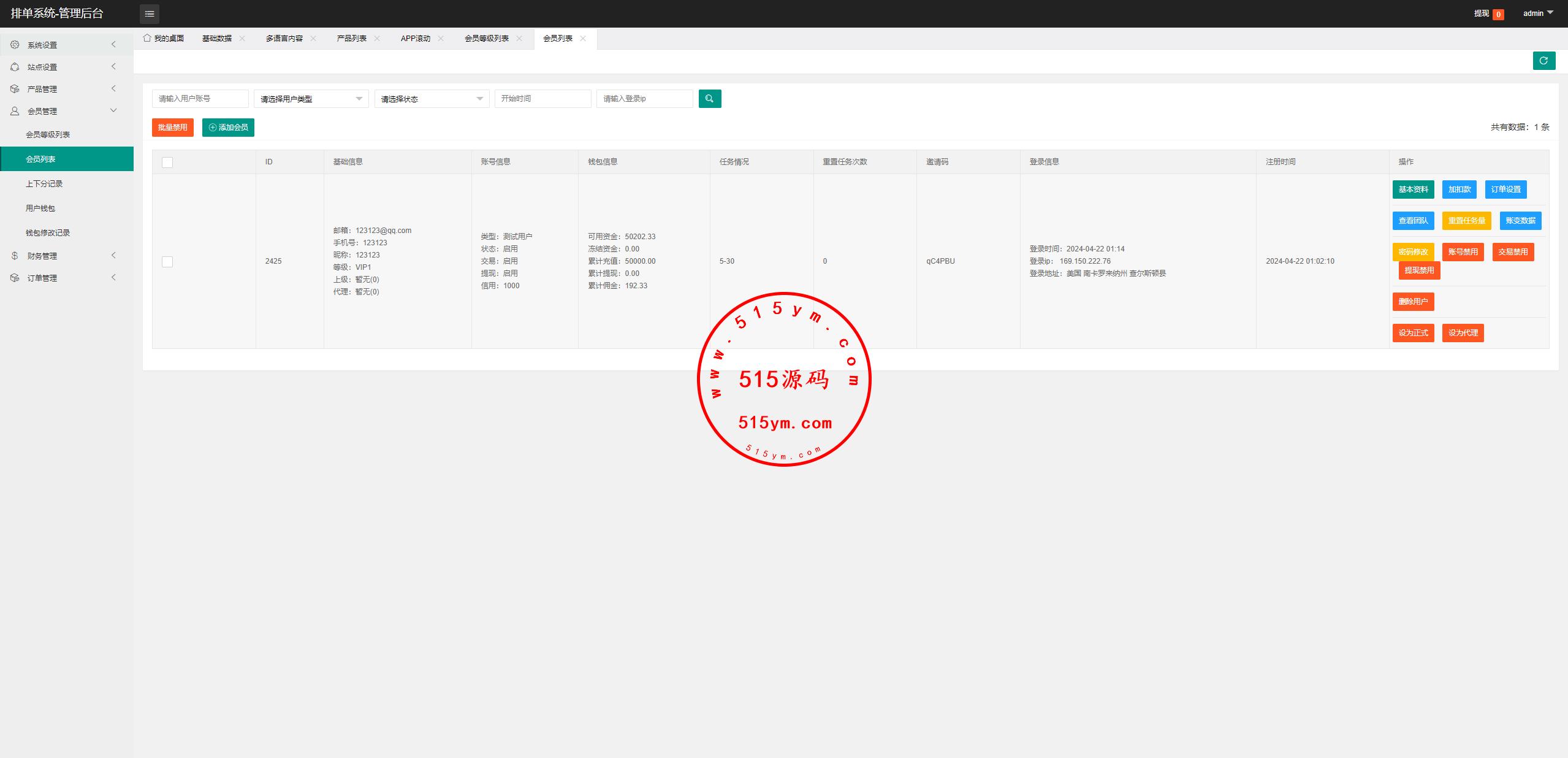
Task: Click the 财务管理 dollar icon
Action: (x=15, y=256)
